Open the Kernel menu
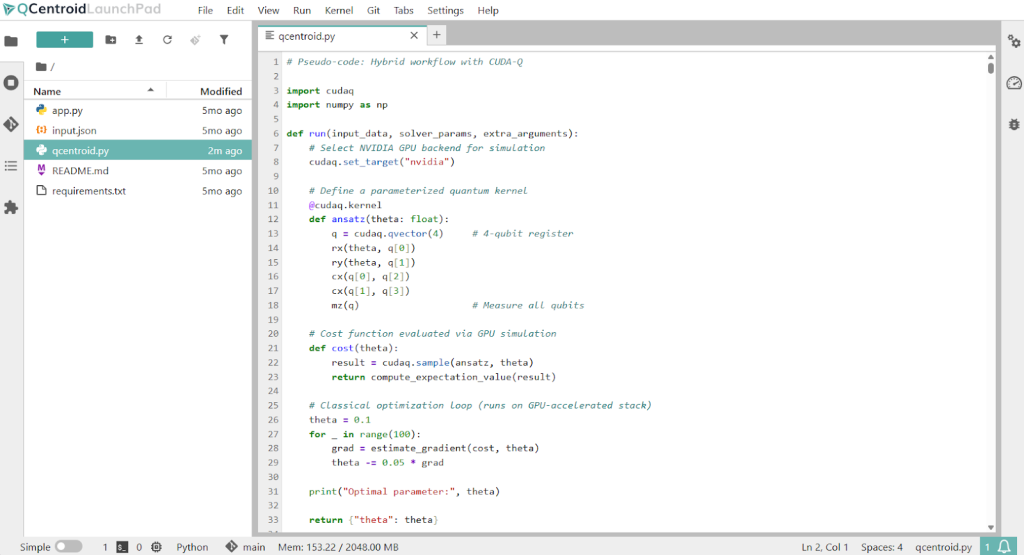 (338, 10)
